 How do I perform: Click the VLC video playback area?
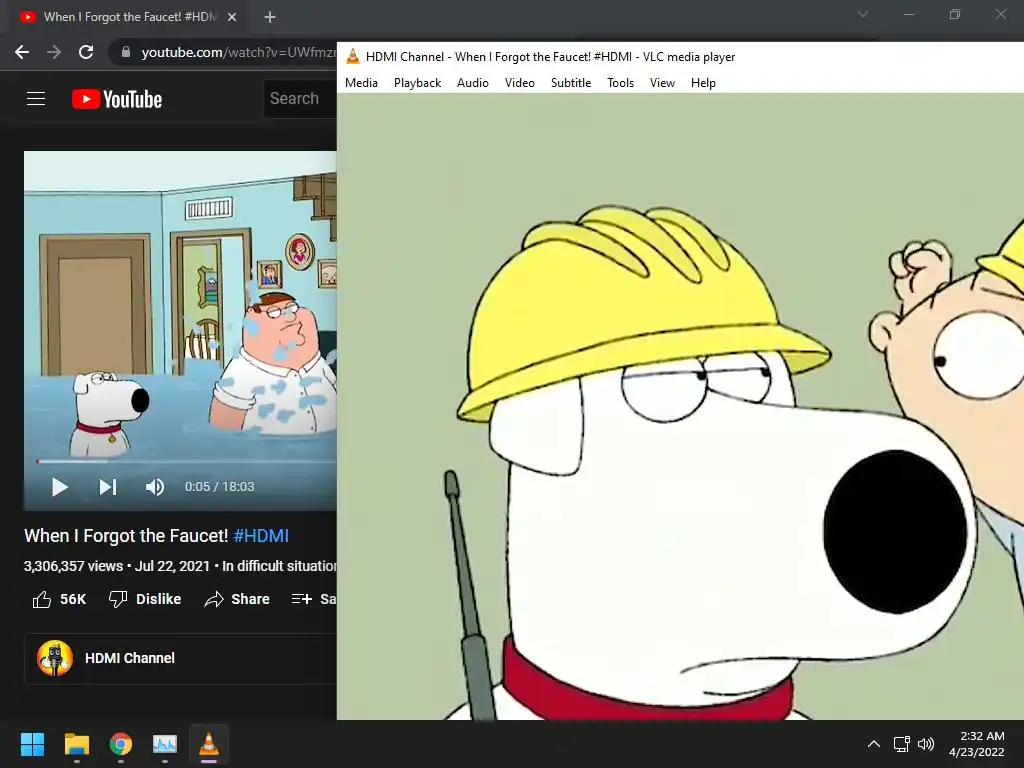(680, 406)
